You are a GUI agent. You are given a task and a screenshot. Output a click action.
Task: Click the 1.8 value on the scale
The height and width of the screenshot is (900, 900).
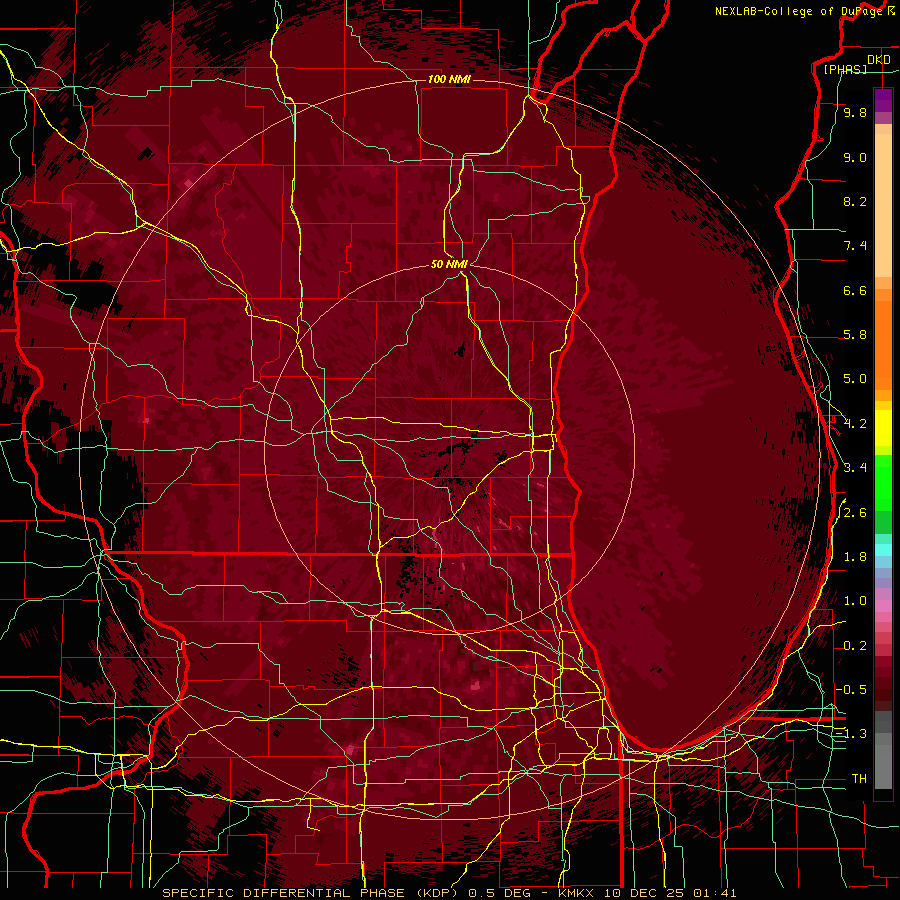(855, 557)
